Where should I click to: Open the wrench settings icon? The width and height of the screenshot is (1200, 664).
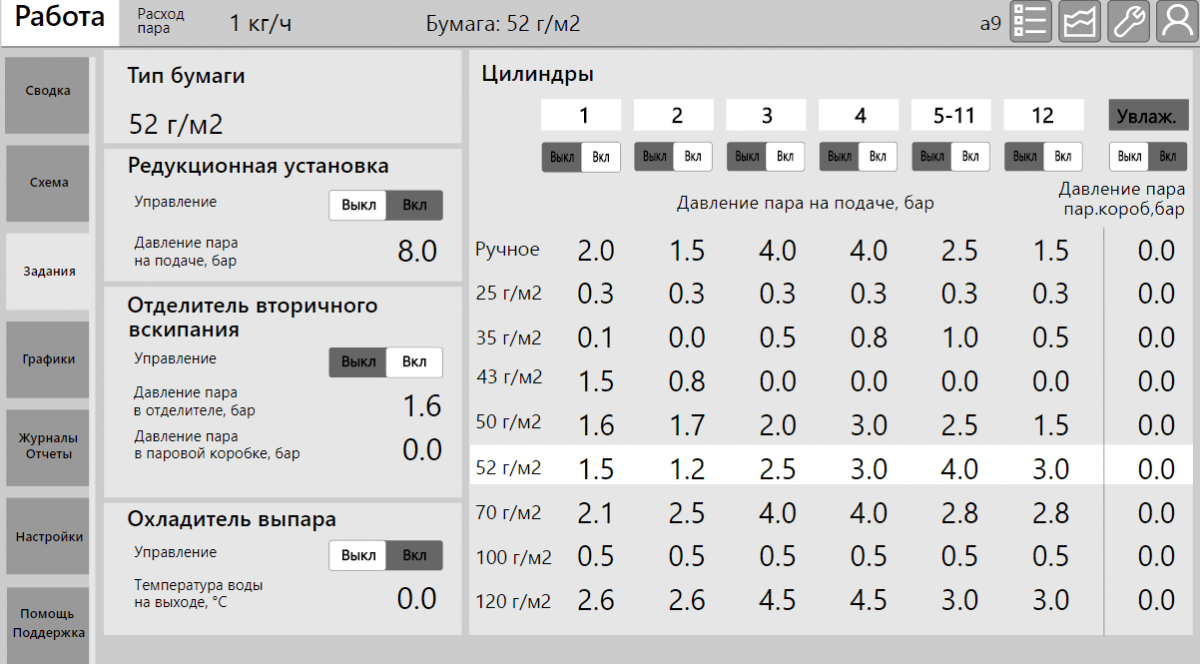1128,21
